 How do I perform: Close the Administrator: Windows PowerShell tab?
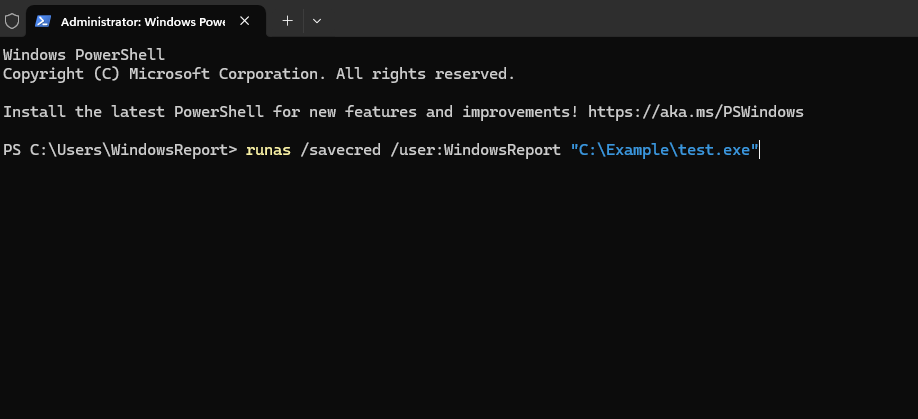pos(245,21)
